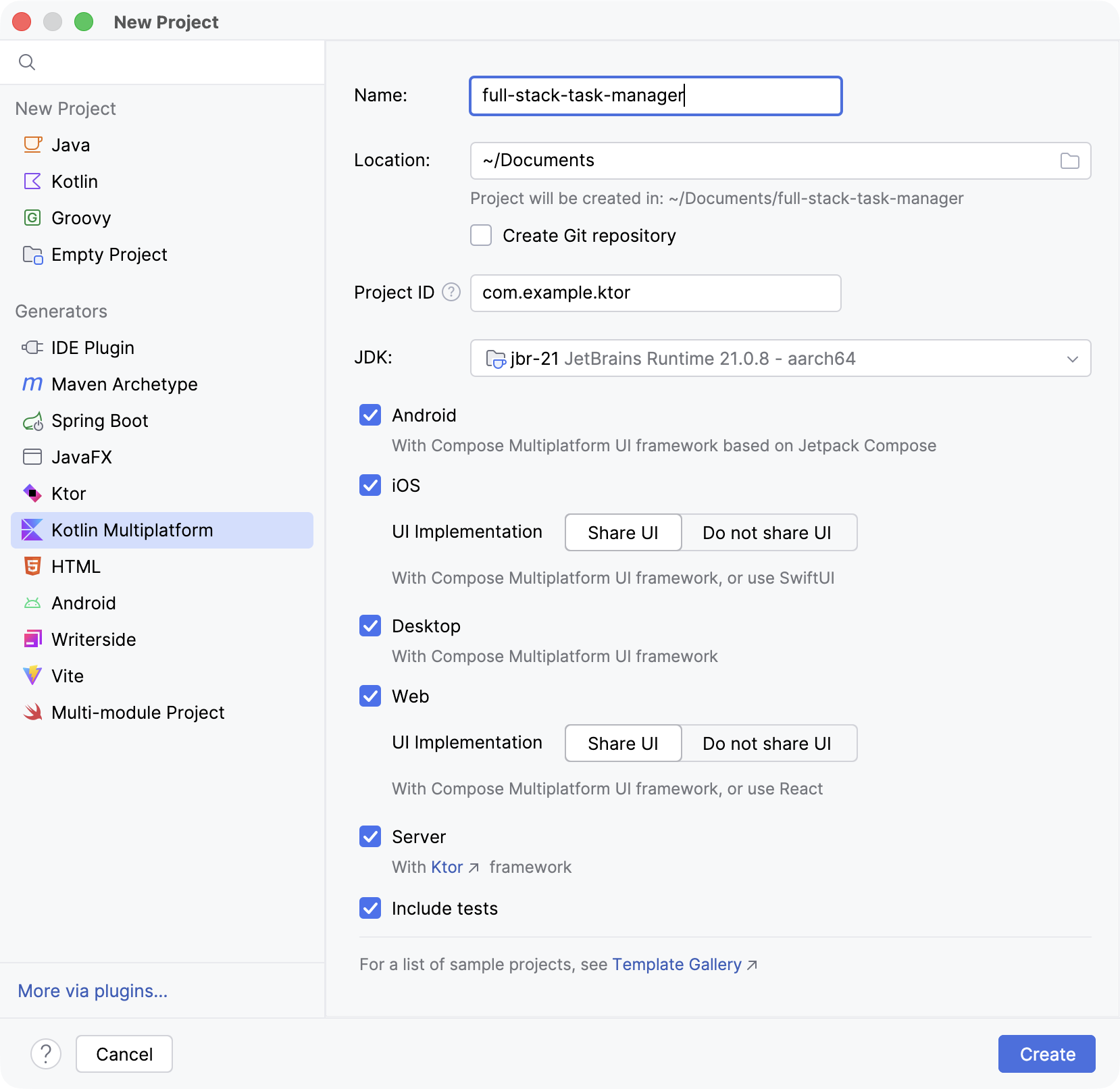Uncheck the Desktop target checkbox
The width and height of the screenshot is (1120, 1089).
click(x=370, y=626)
